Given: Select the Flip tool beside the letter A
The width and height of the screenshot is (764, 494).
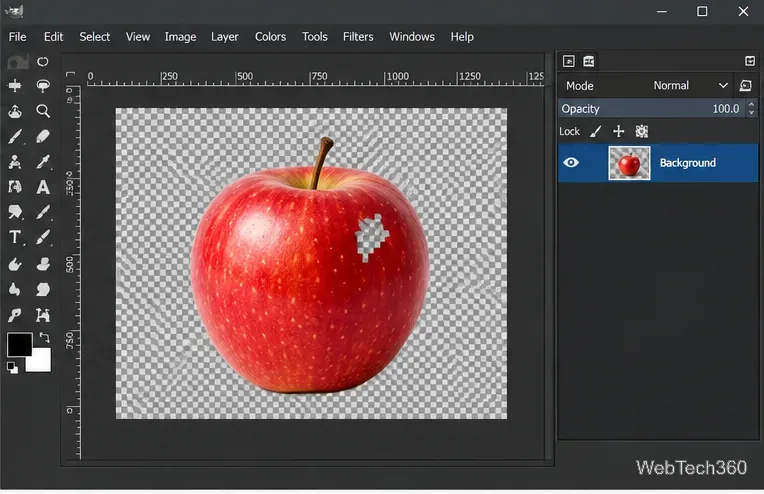Looking at the screenshot, I should click(15, 188).
